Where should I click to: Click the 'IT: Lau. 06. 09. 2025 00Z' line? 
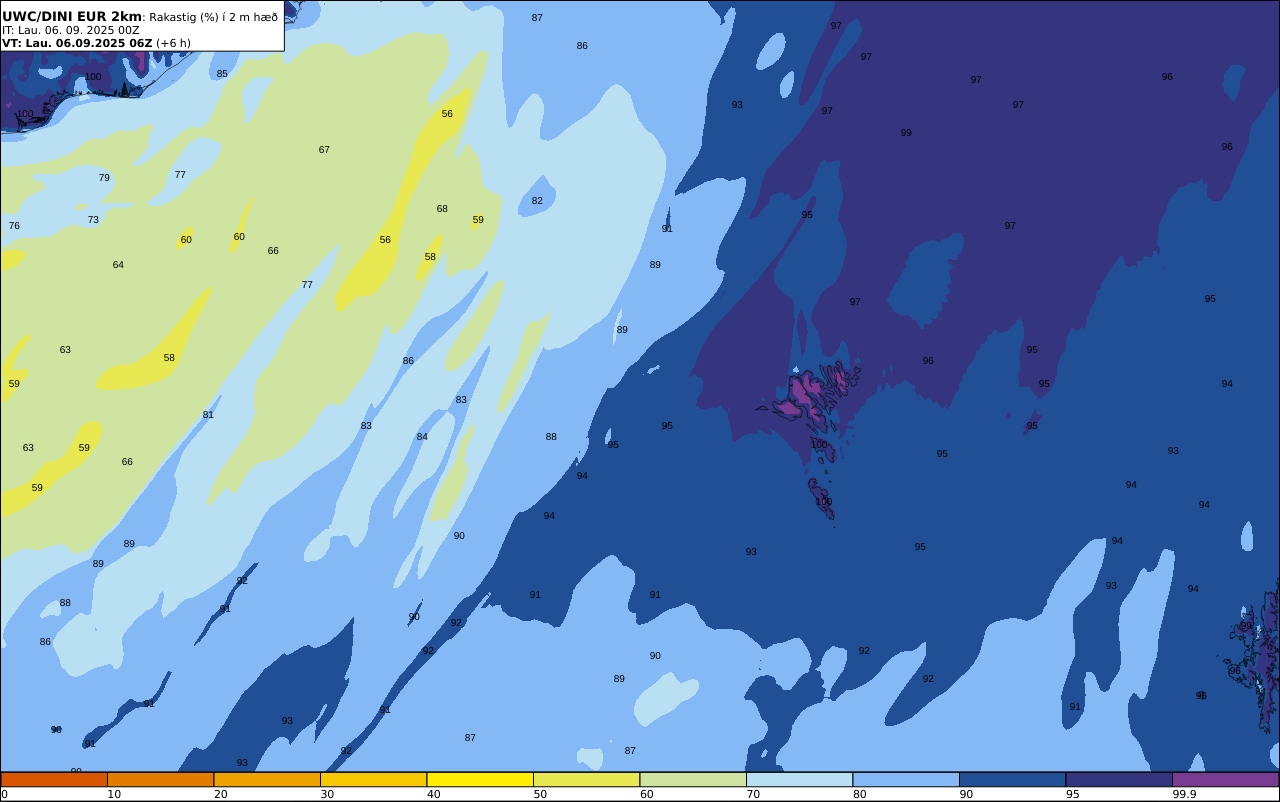coord(71,30)
